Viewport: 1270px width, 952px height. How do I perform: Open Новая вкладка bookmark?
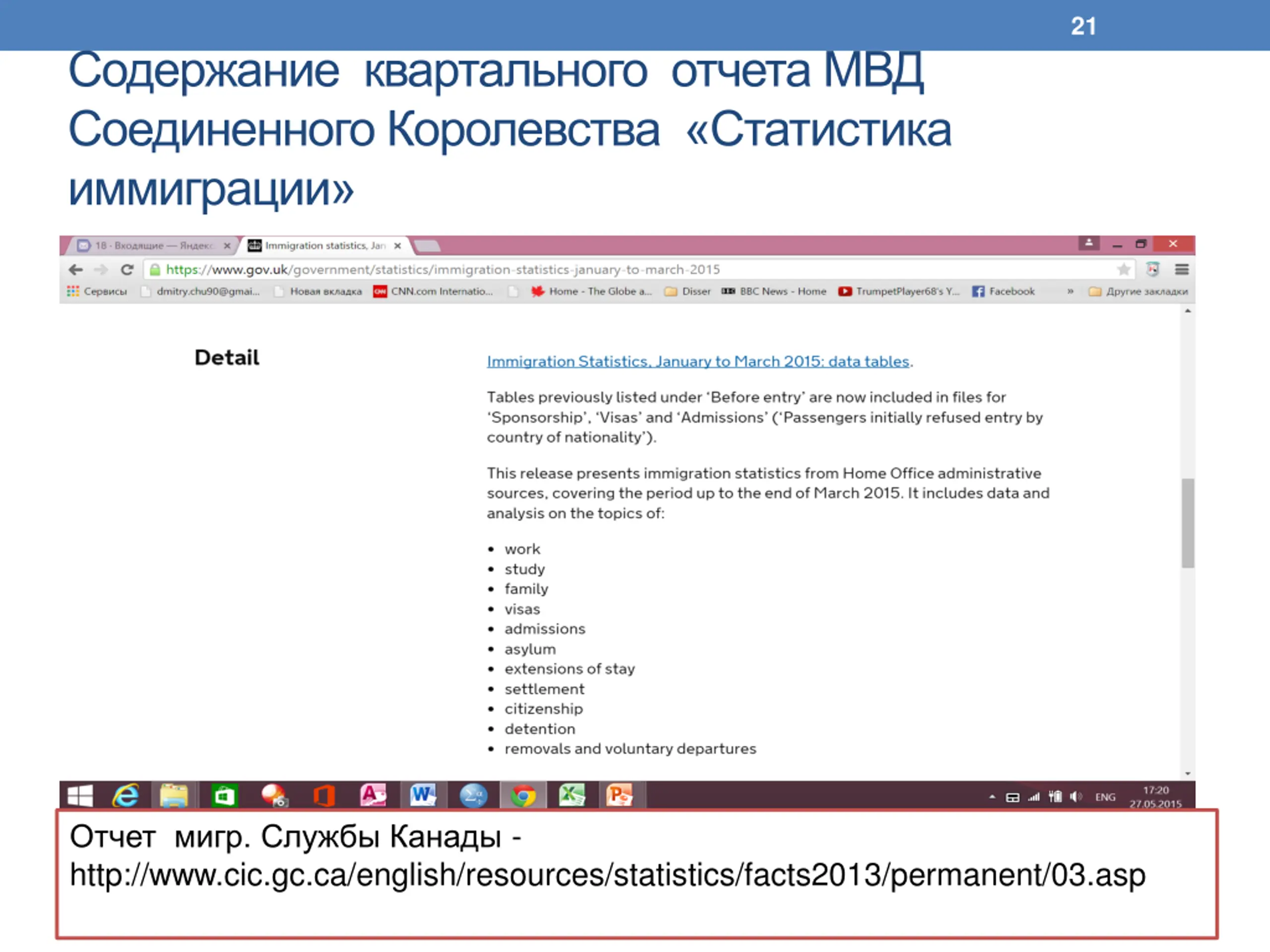coord(318,292)
